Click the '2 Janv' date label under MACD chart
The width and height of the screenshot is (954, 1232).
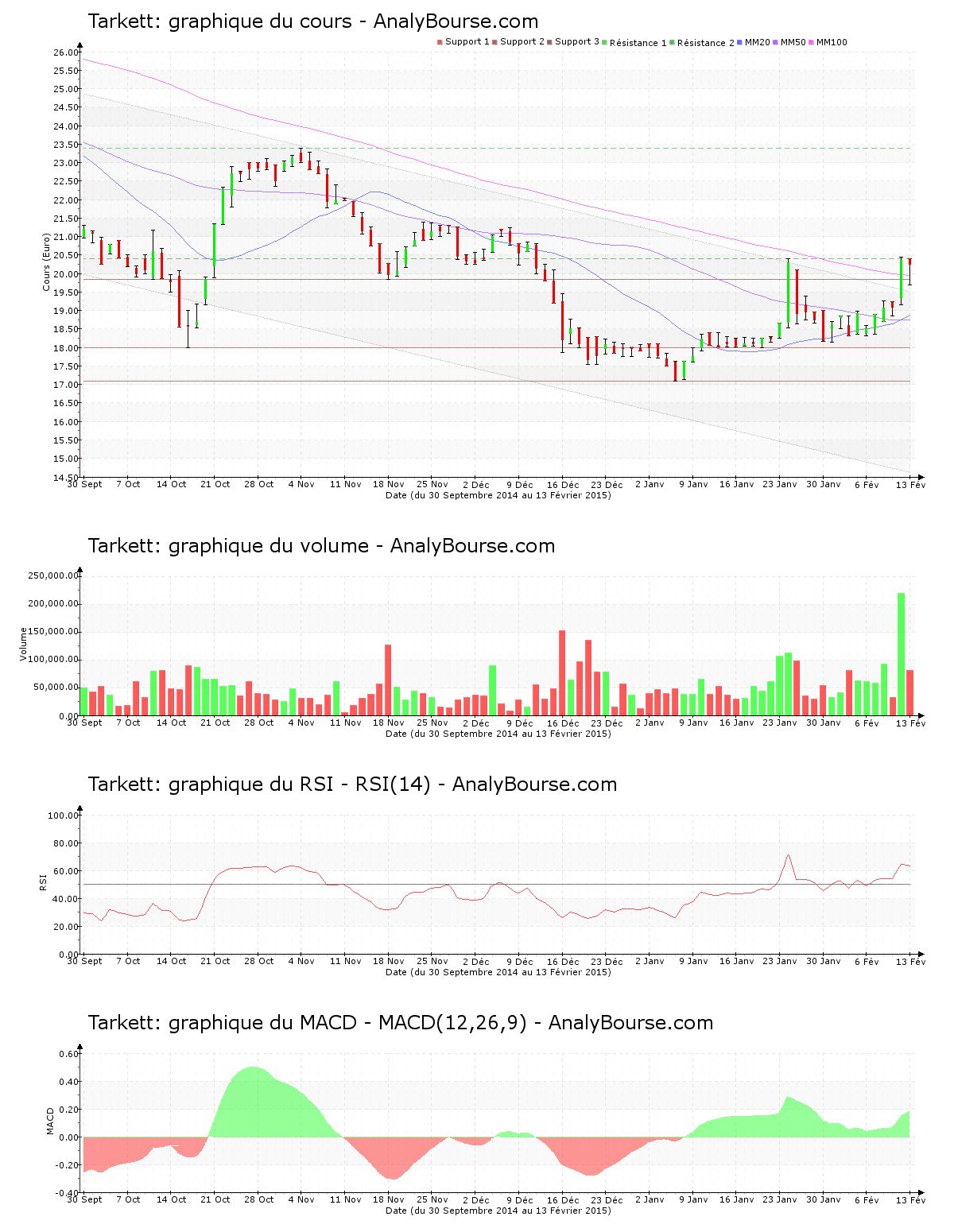[x=650, y=1199]
